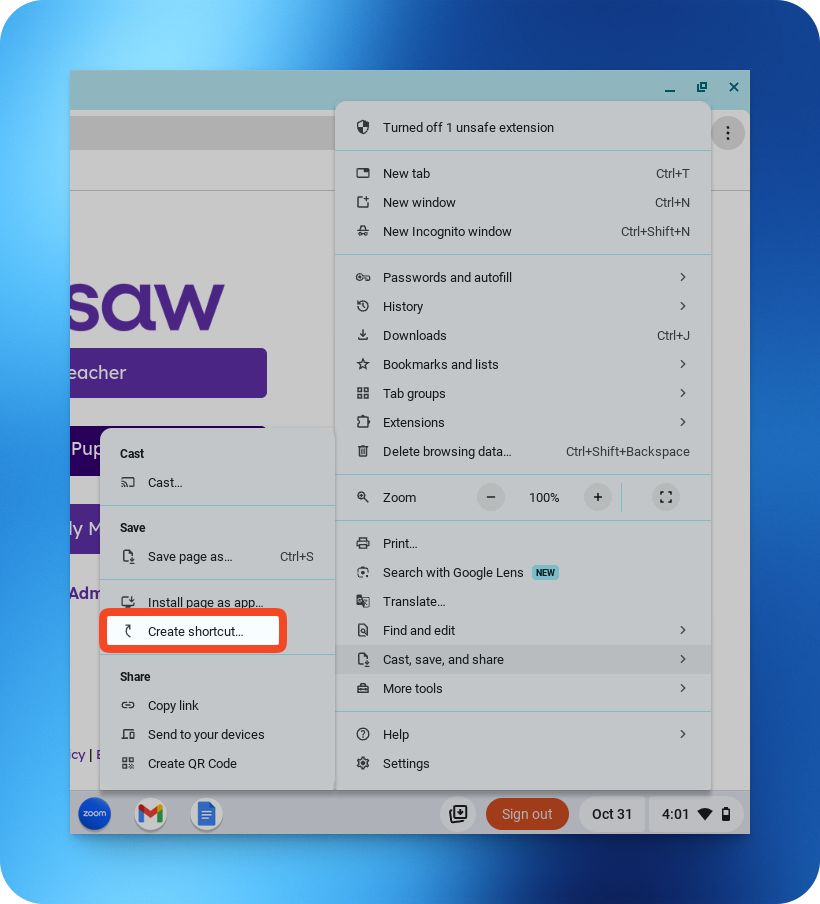Click the Translate menu icon
Image resolution: width=820 pixels, height=904 pixels.
pyautogui.click(x=364, y=601)
